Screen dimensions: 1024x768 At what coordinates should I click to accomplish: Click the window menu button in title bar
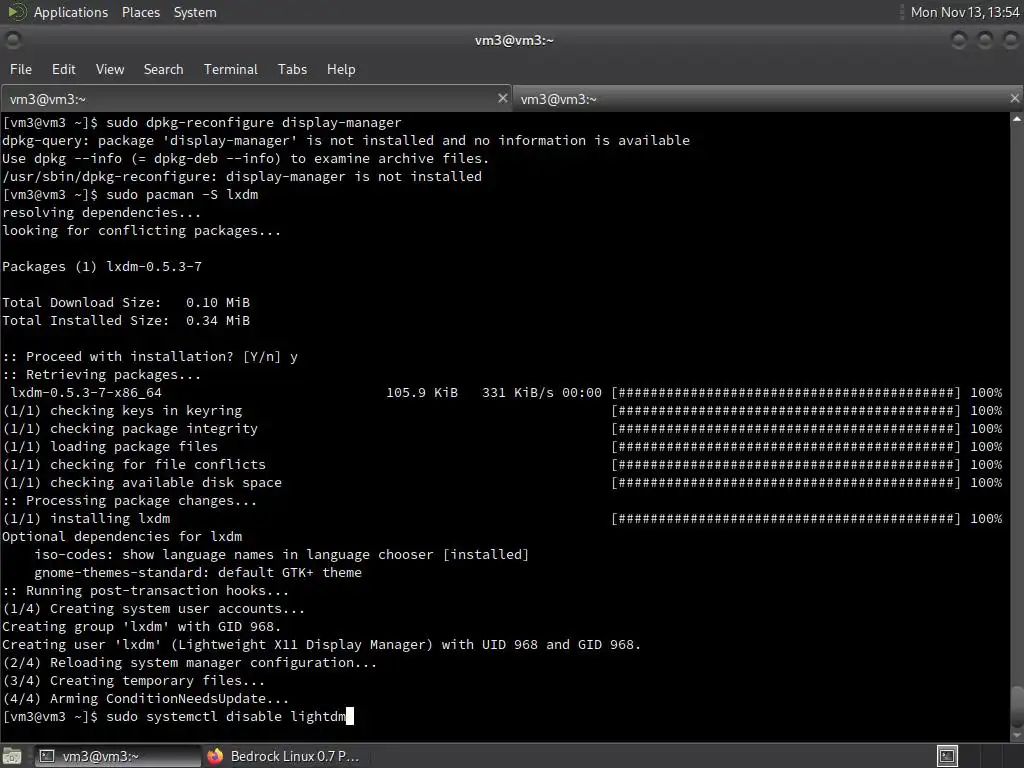click(12, 40)
